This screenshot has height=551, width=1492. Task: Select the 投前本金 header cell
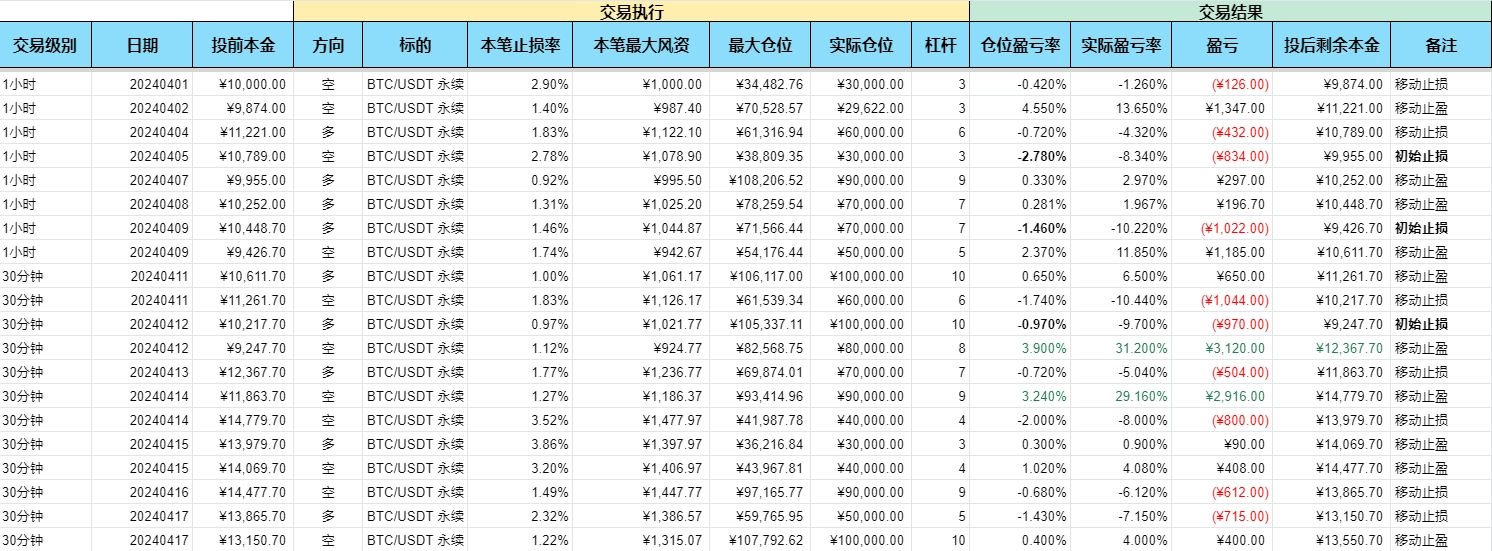point(243,46)
